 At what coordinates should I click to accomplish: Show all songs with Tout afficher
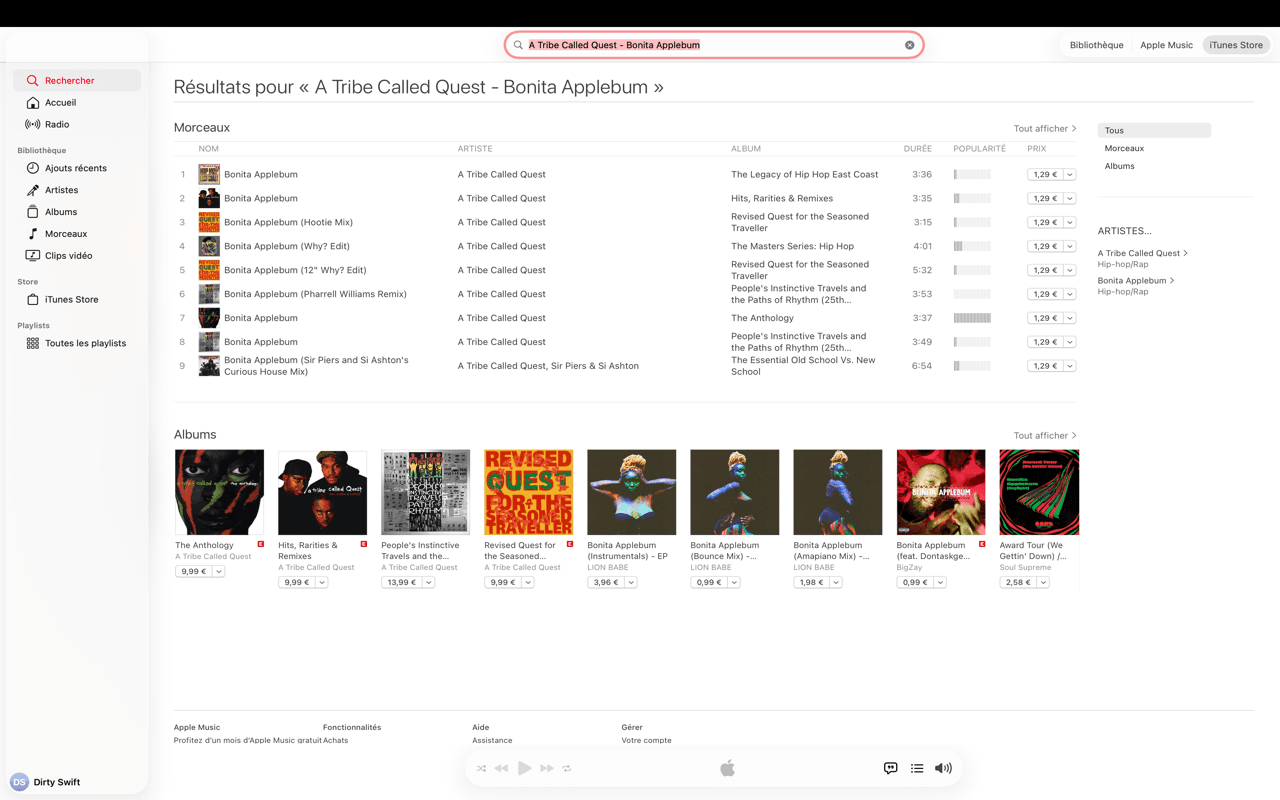click(1045, 128)
